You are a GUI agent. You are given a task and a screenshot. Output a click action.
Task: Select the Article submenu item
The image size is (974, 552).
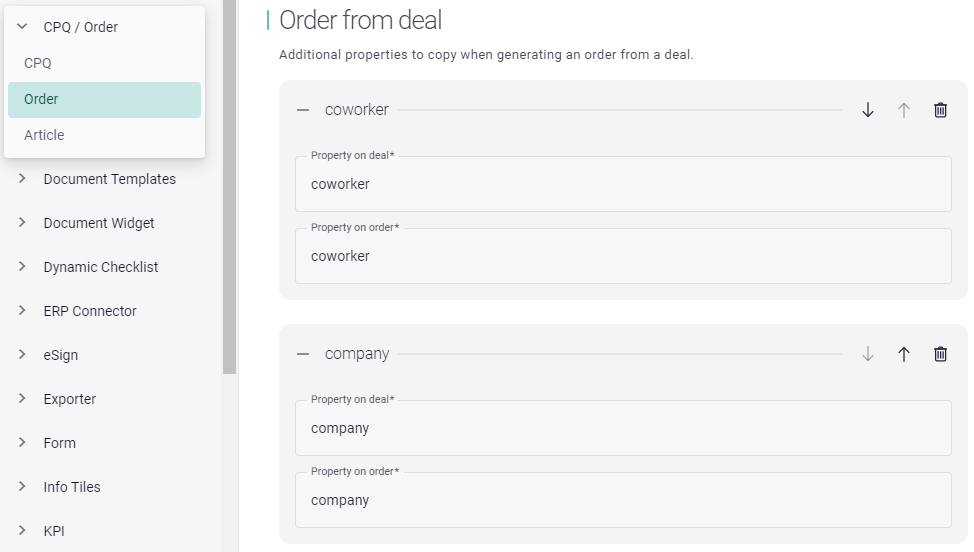pos(44,135)
